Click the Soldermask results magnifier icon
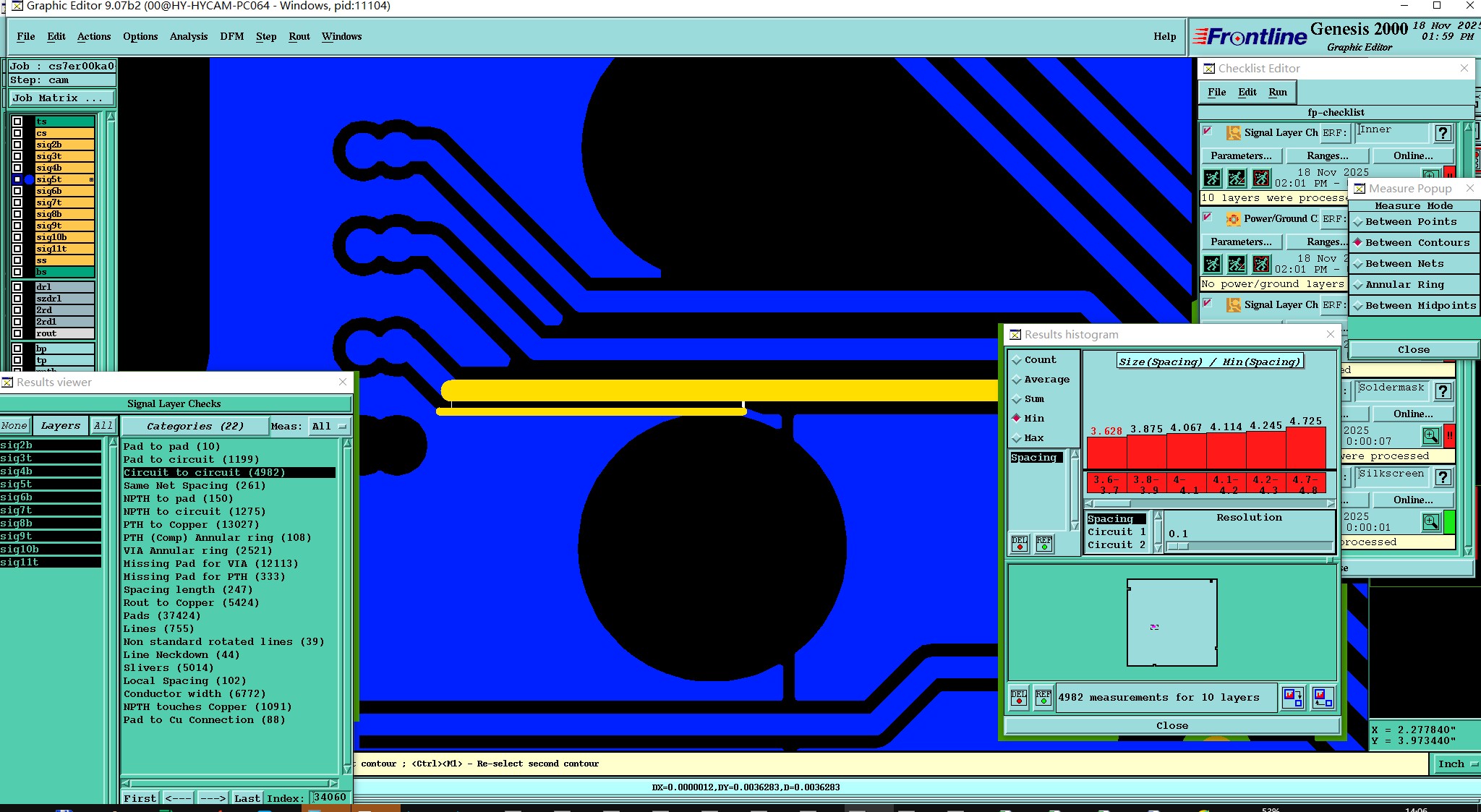 coord(1430,435)
